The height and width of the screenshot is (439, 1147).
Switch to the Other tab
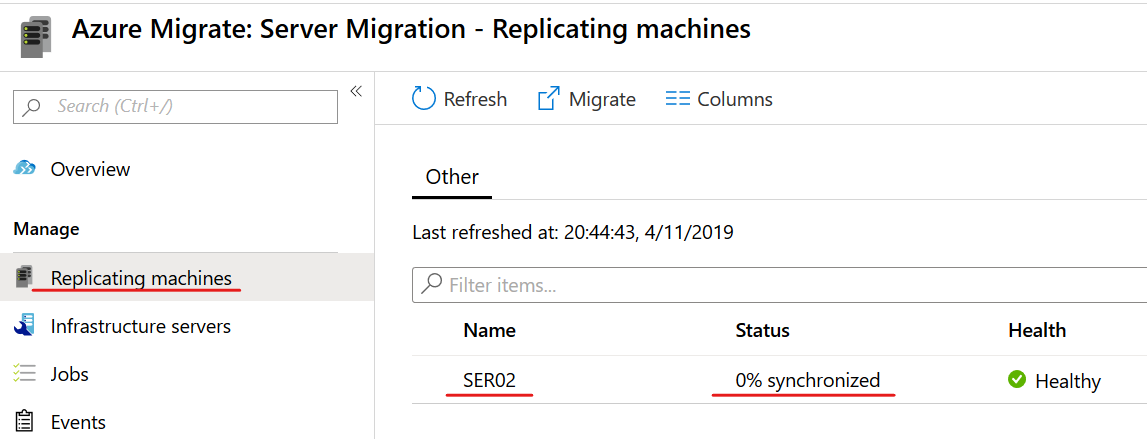pyautogui.click(x=452, y=177)
